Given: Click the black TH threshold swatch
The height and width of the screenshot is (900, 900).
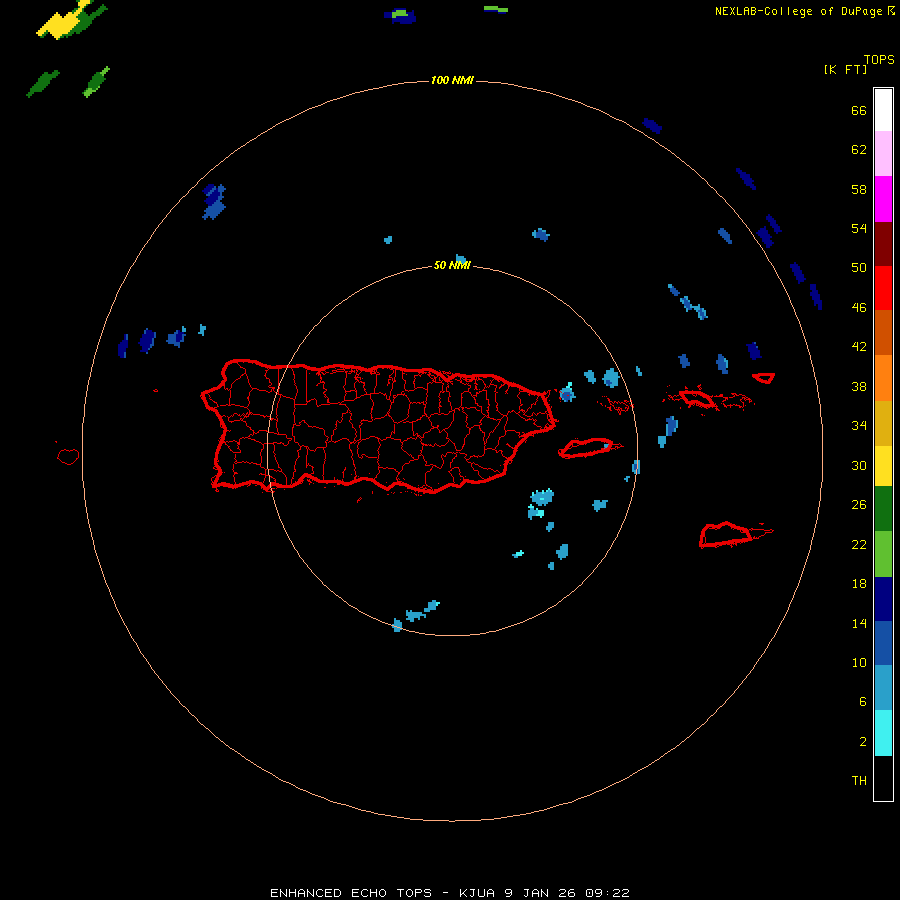Looking at the screenshot, I should [883, 778].
